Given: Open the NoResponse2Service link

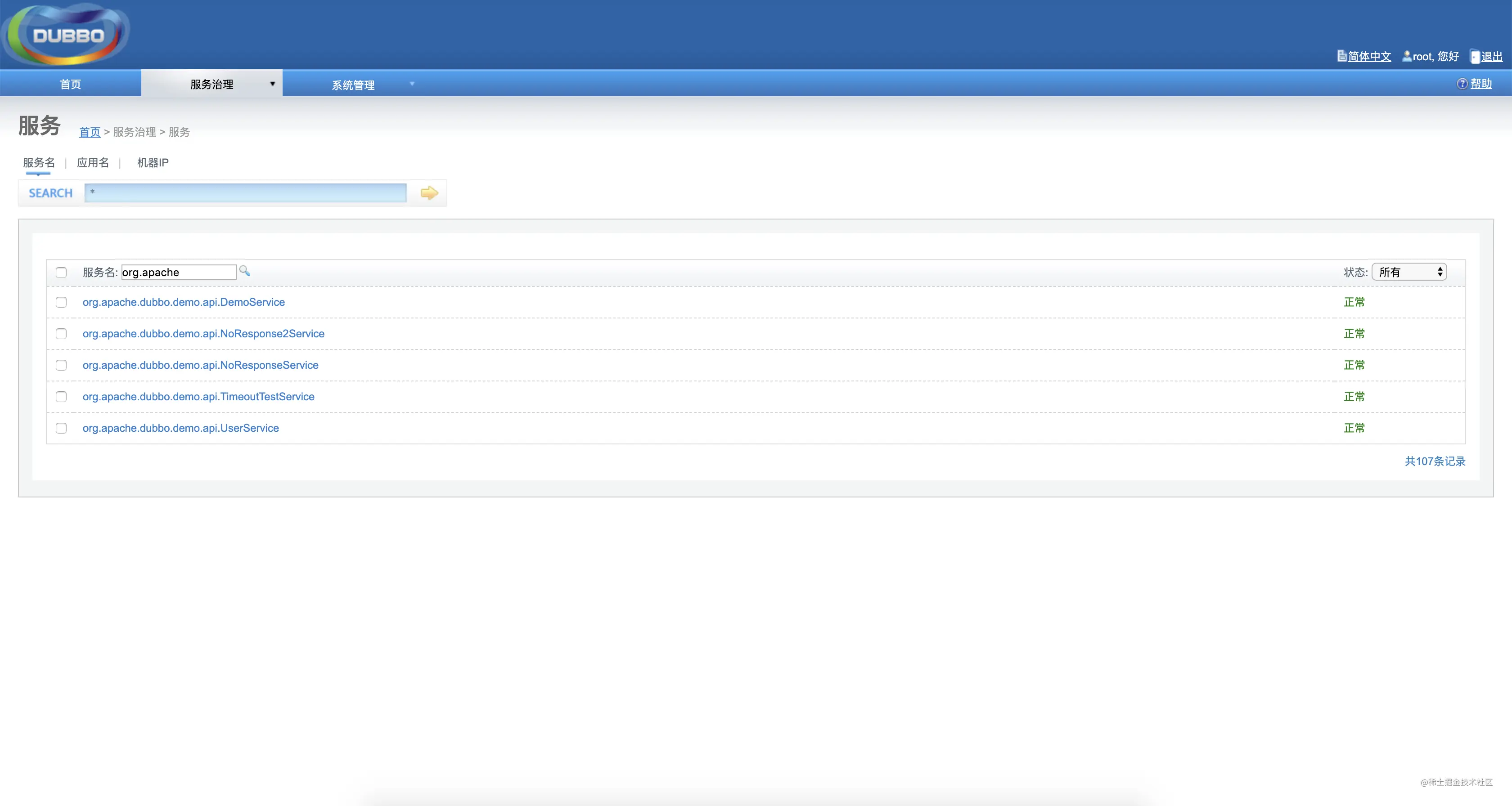Looking at the screenshot, I should 203,334.
